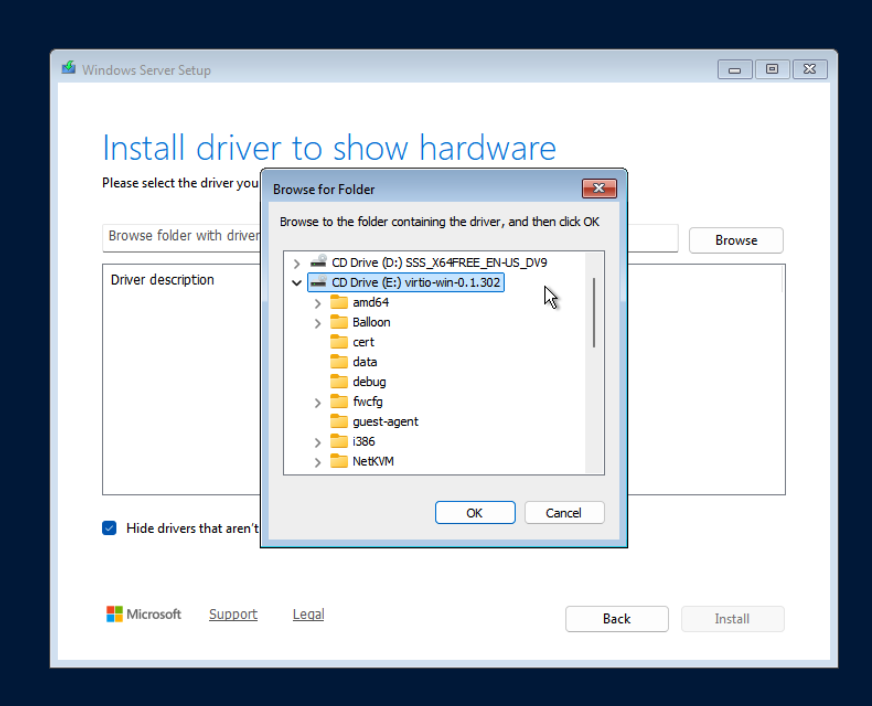Click the cert folder icon
The image size is (872, 706).
(x=339, y=342)
